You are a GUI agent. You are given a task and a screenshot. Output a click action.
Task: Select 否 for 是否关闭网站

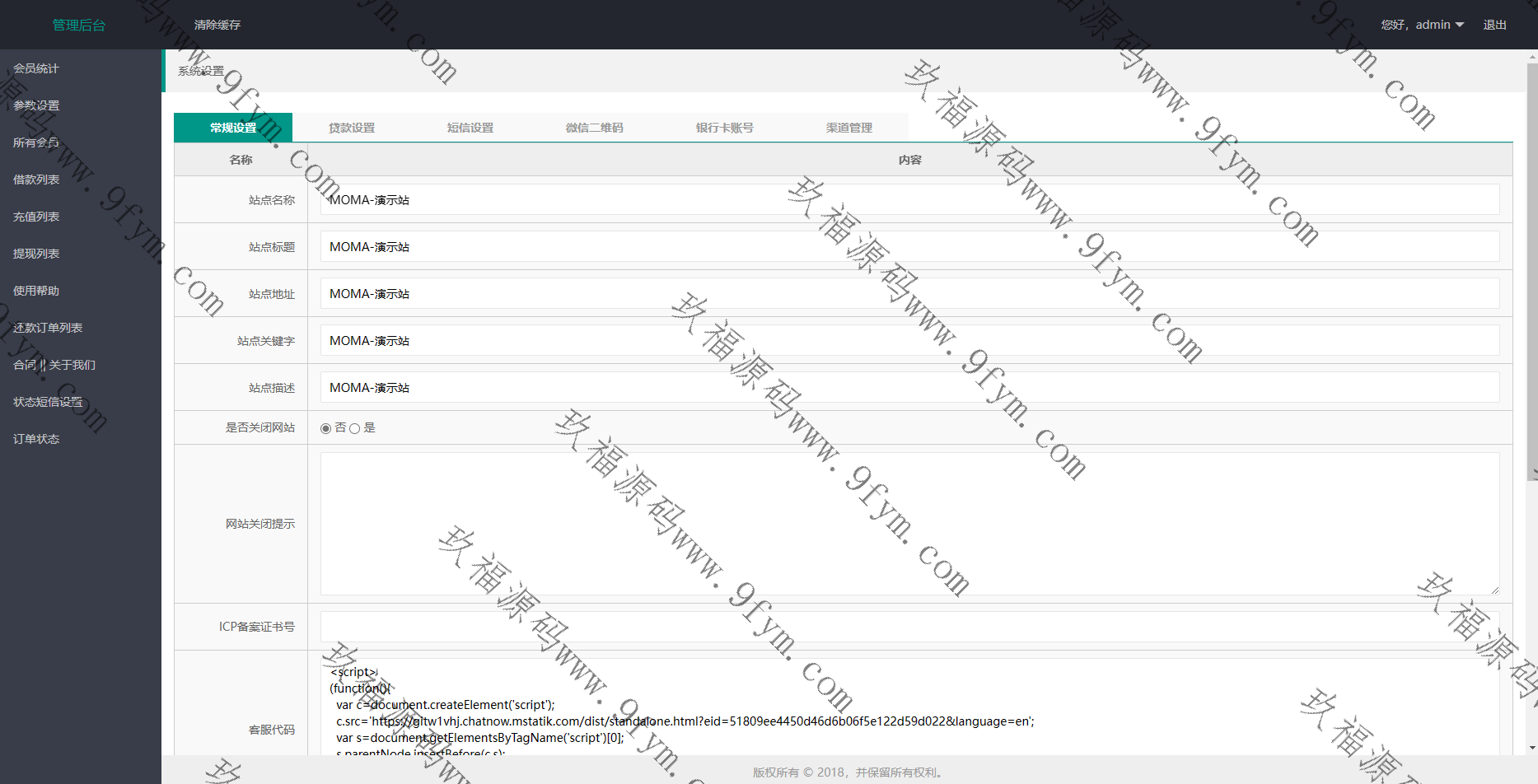click(x=326, y=428)
